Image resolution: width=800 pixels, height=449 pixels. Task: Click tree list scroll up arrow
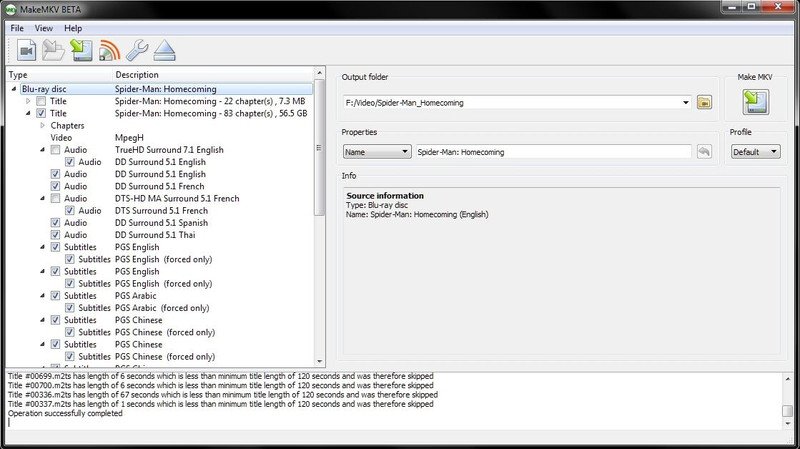point(319,73)
